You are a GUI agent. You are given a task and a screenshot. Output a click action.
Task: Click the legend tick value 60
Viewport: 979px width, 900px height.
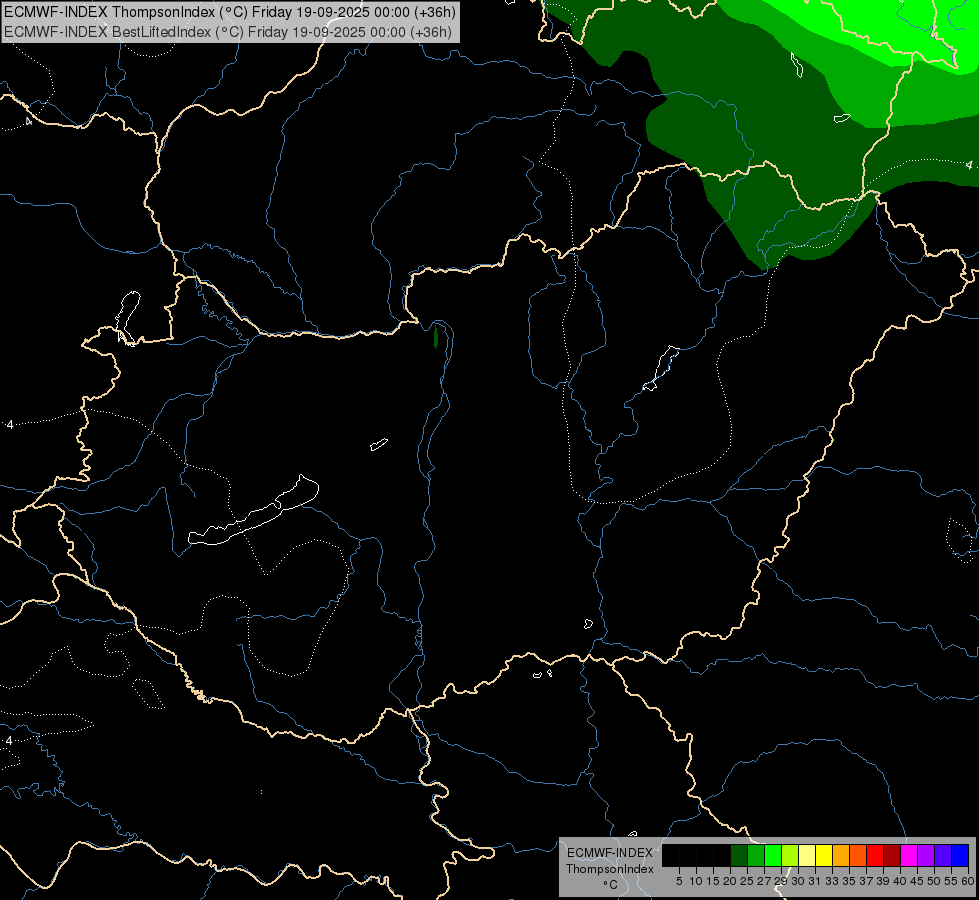(968, 881)
